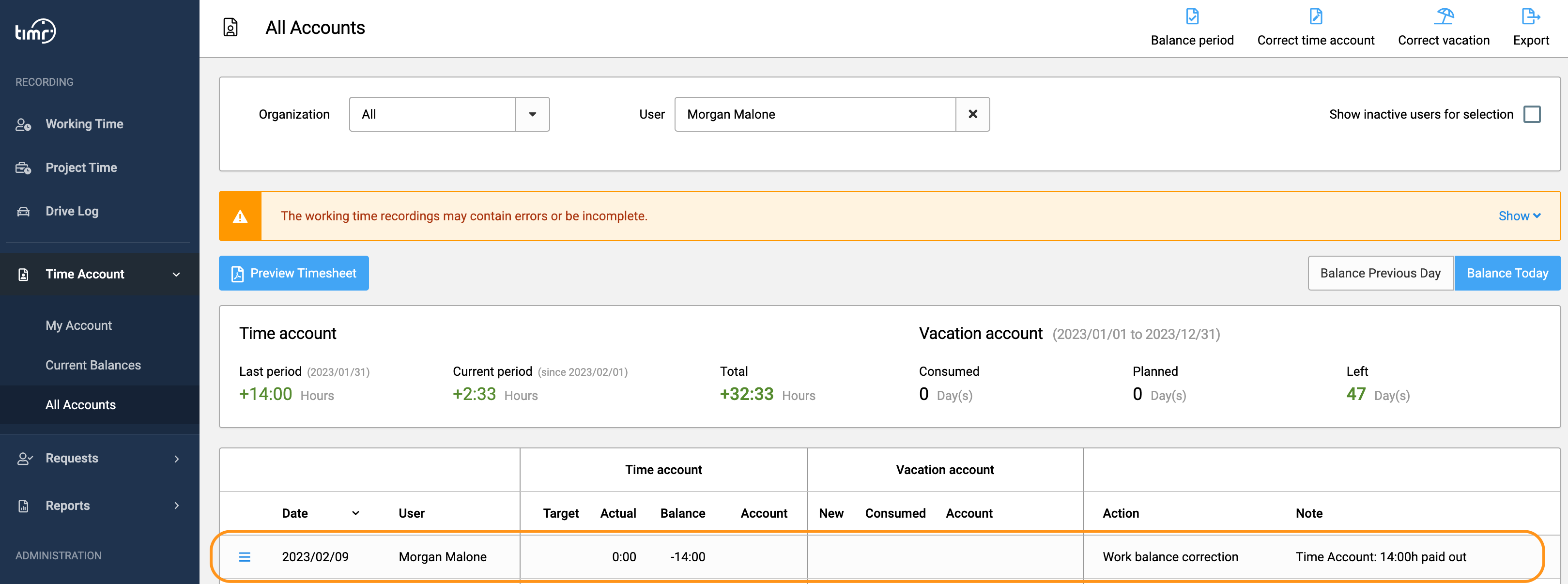This screenshot has width=1568, height=584.
Task: Click the Action column header
Action: point(1121,513)
